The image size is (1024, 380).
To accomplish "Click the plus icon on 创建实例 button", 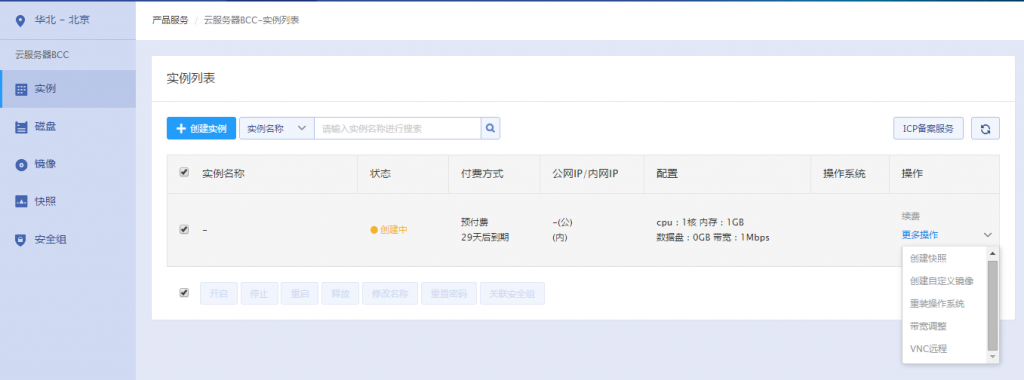I will tap(181, 129).
